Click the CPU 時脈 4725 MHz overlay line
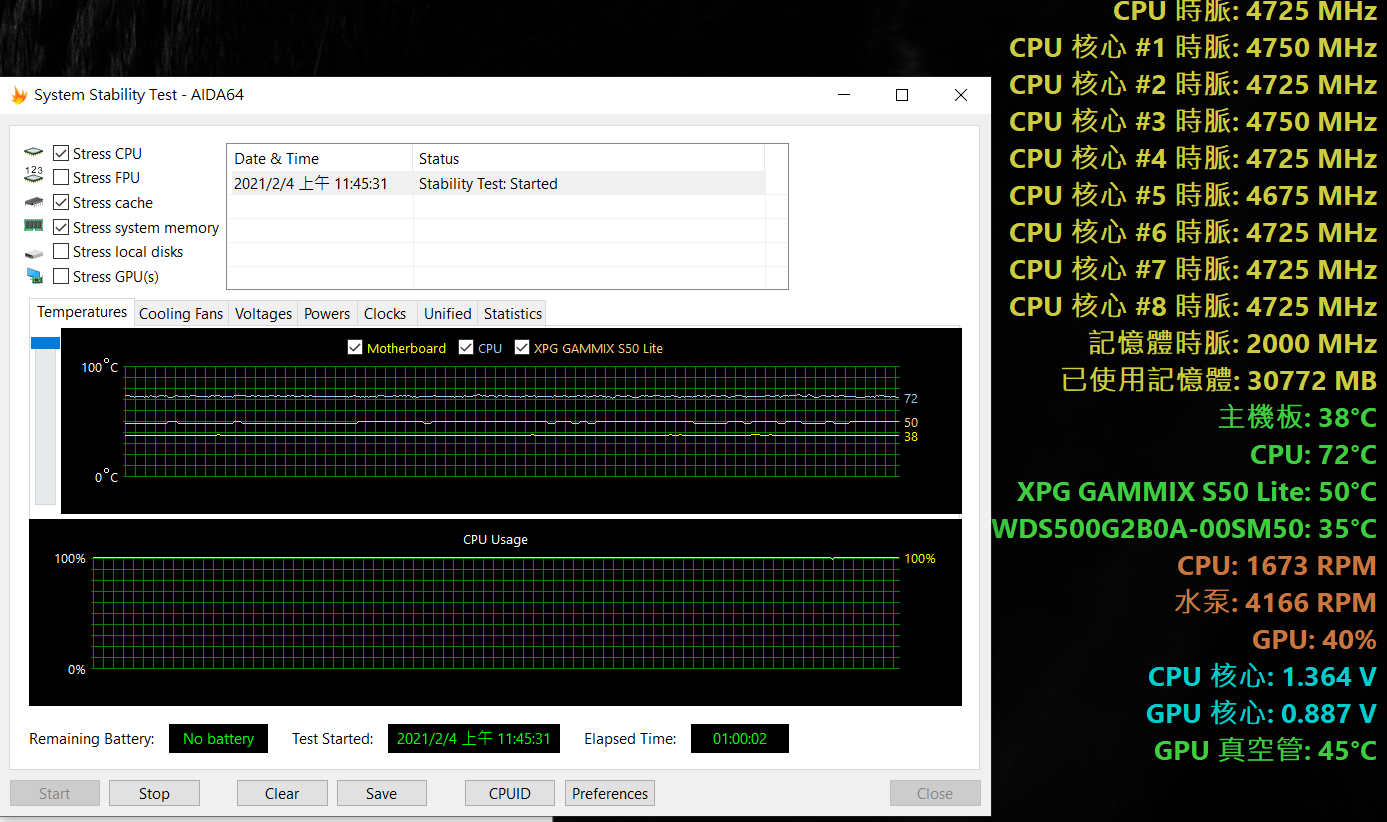Image resolution: width=1387 pixels, height=822 pixels. (x=1245, y=12)
